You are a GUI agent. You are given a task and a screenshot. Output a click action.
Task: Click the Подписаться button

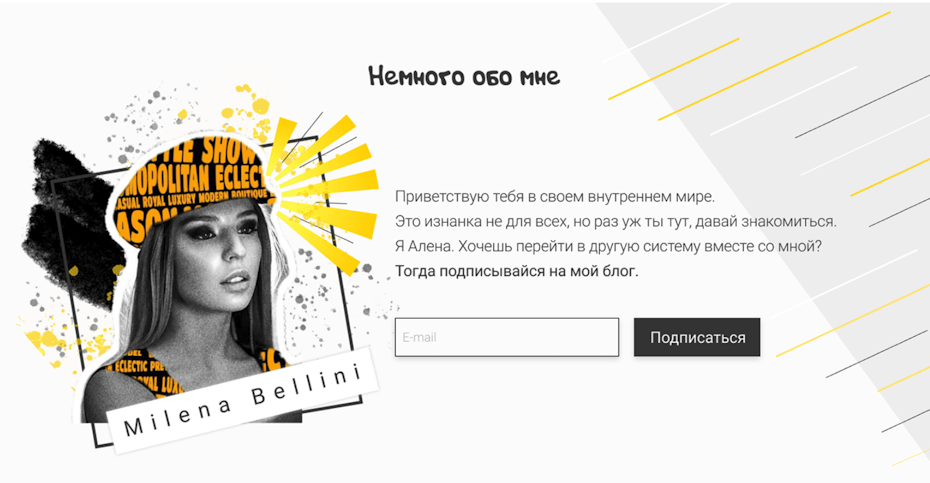tap(697, 337)
